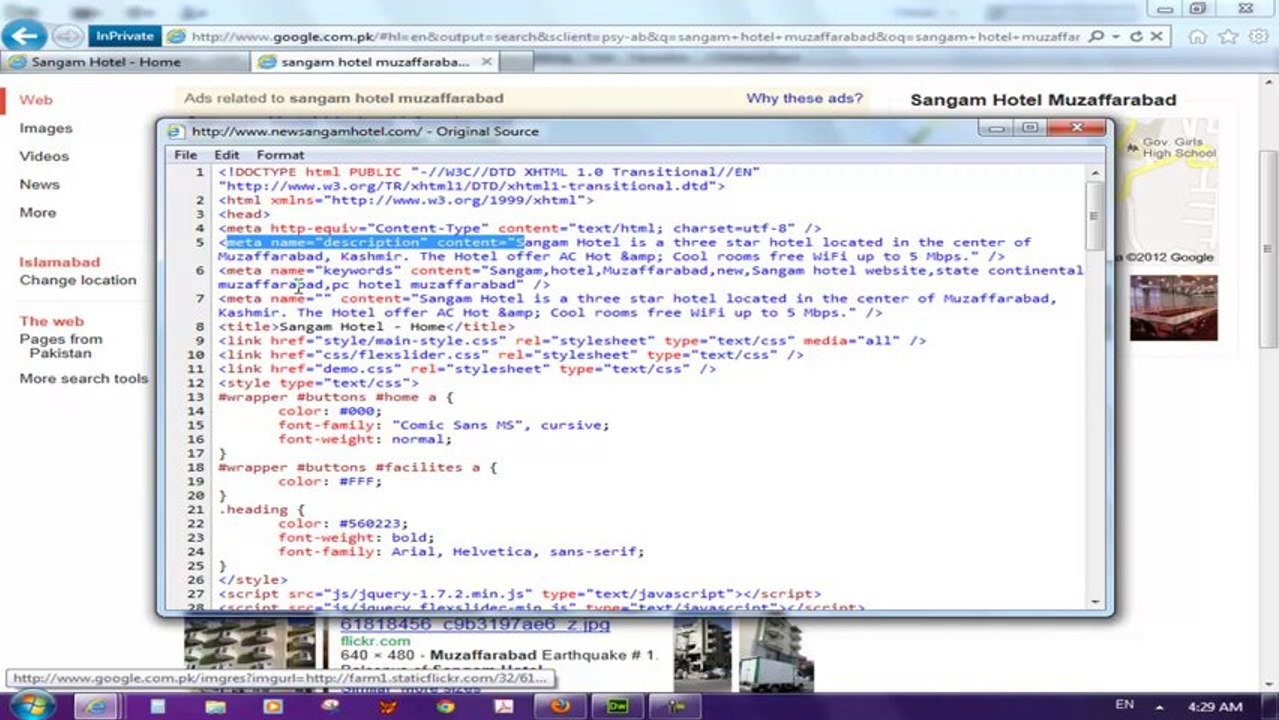
Task: Open Internet Explorer from the taskbar
Action: (x=97, y=706)
